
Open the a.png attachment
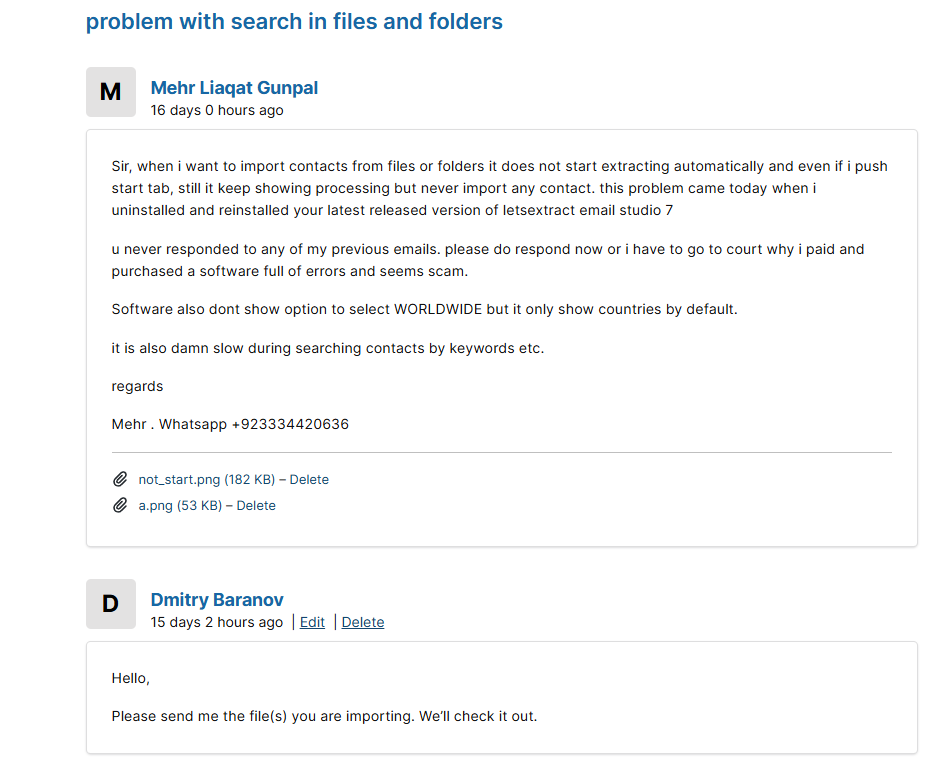[180, 505]
